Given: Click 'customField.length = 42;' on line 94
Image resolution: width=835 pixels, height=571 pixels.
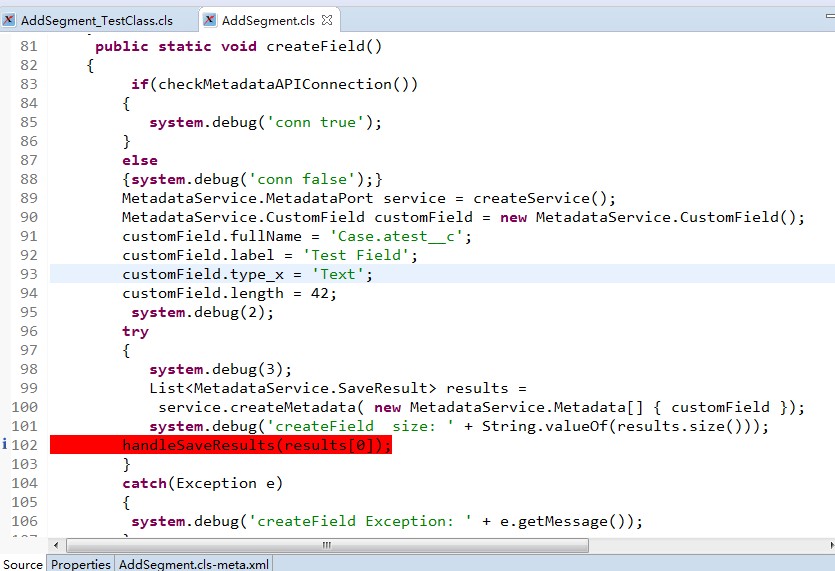Looking at the screenshot, I should pyautogui.click(x=230, y=293).
